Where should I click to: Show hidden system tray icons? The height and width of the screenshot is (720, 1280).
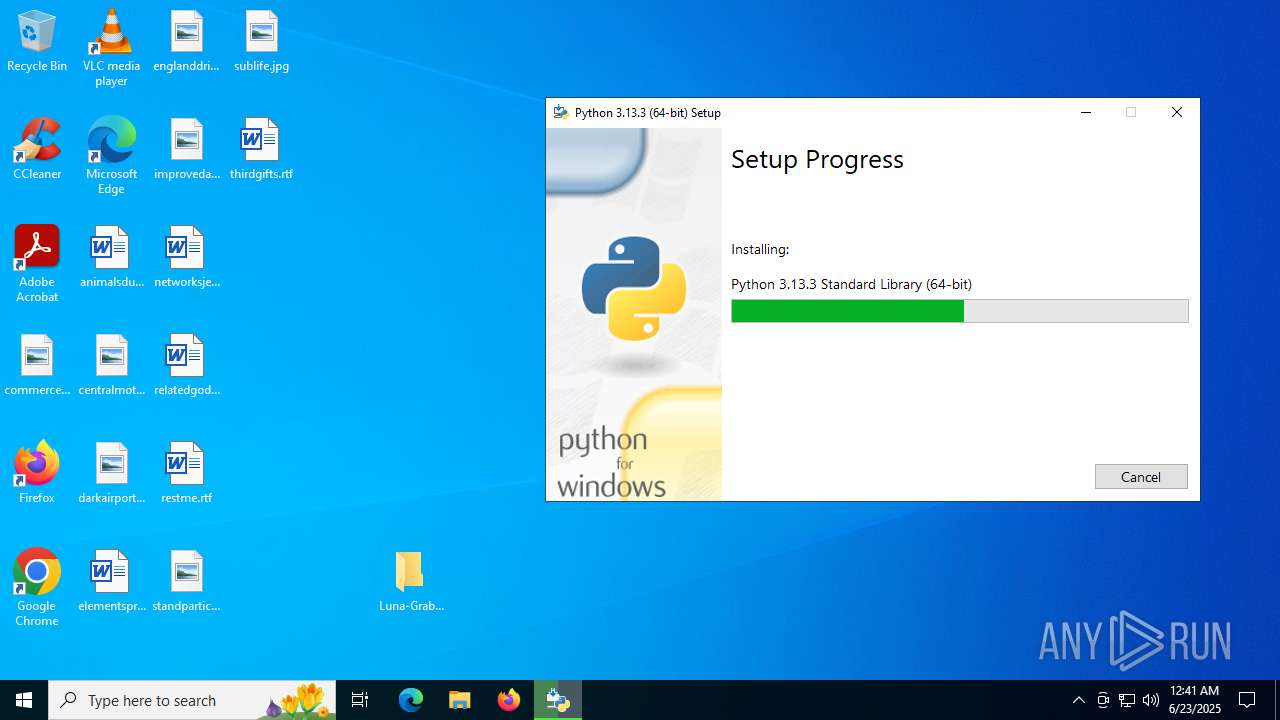coord(1078,700)
